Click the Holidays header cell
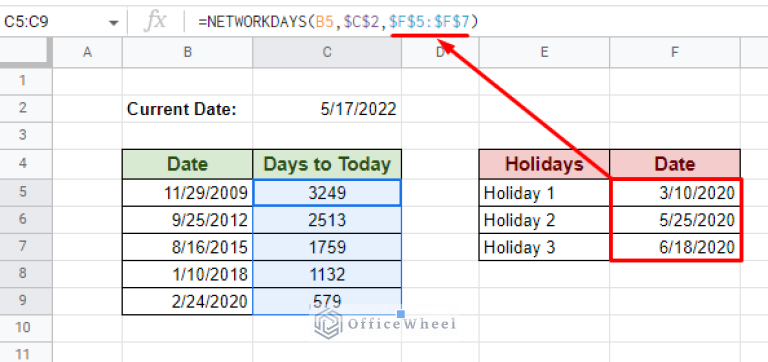The height and width of the screenshot is (362, 768). (544, 164)
